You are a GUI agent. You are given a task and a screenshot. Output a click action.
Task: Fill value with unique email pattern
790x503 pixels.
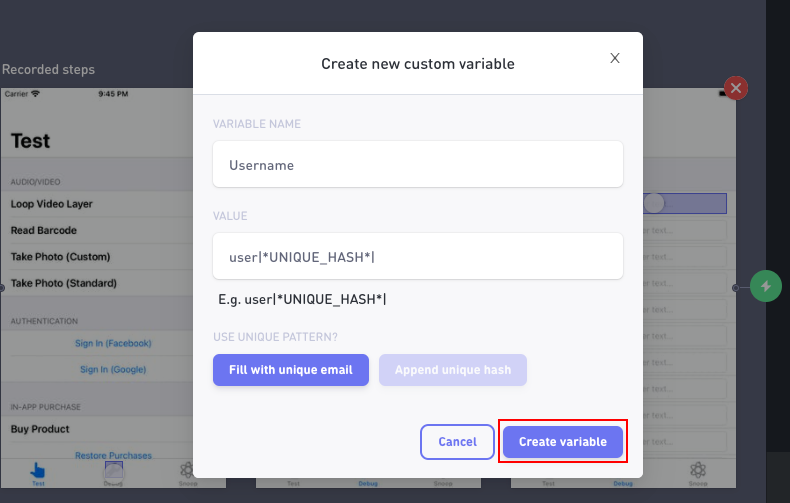[x=291, y=370]
